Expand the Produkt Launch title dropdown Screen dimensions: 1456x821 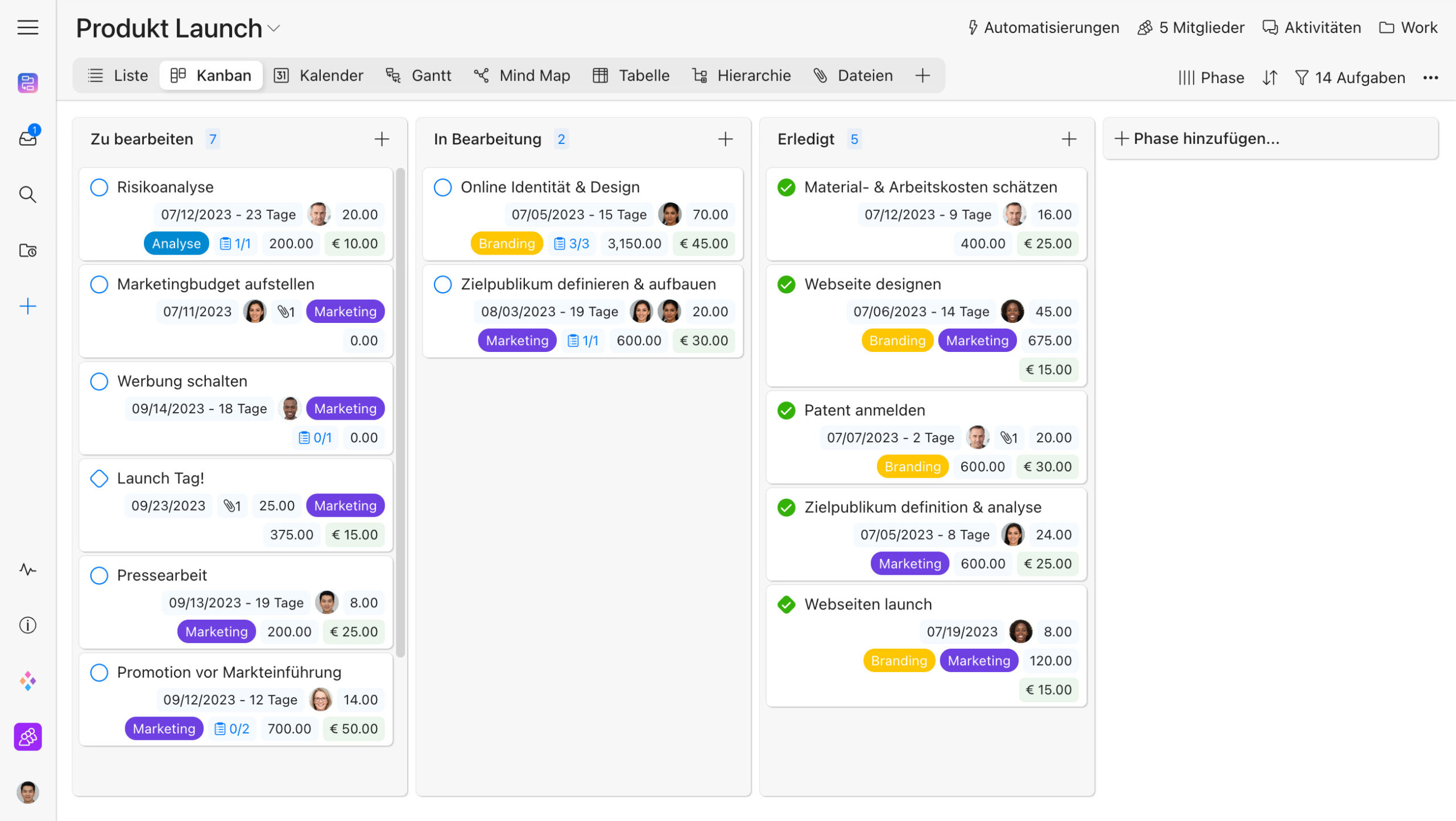tap(274, 28)
